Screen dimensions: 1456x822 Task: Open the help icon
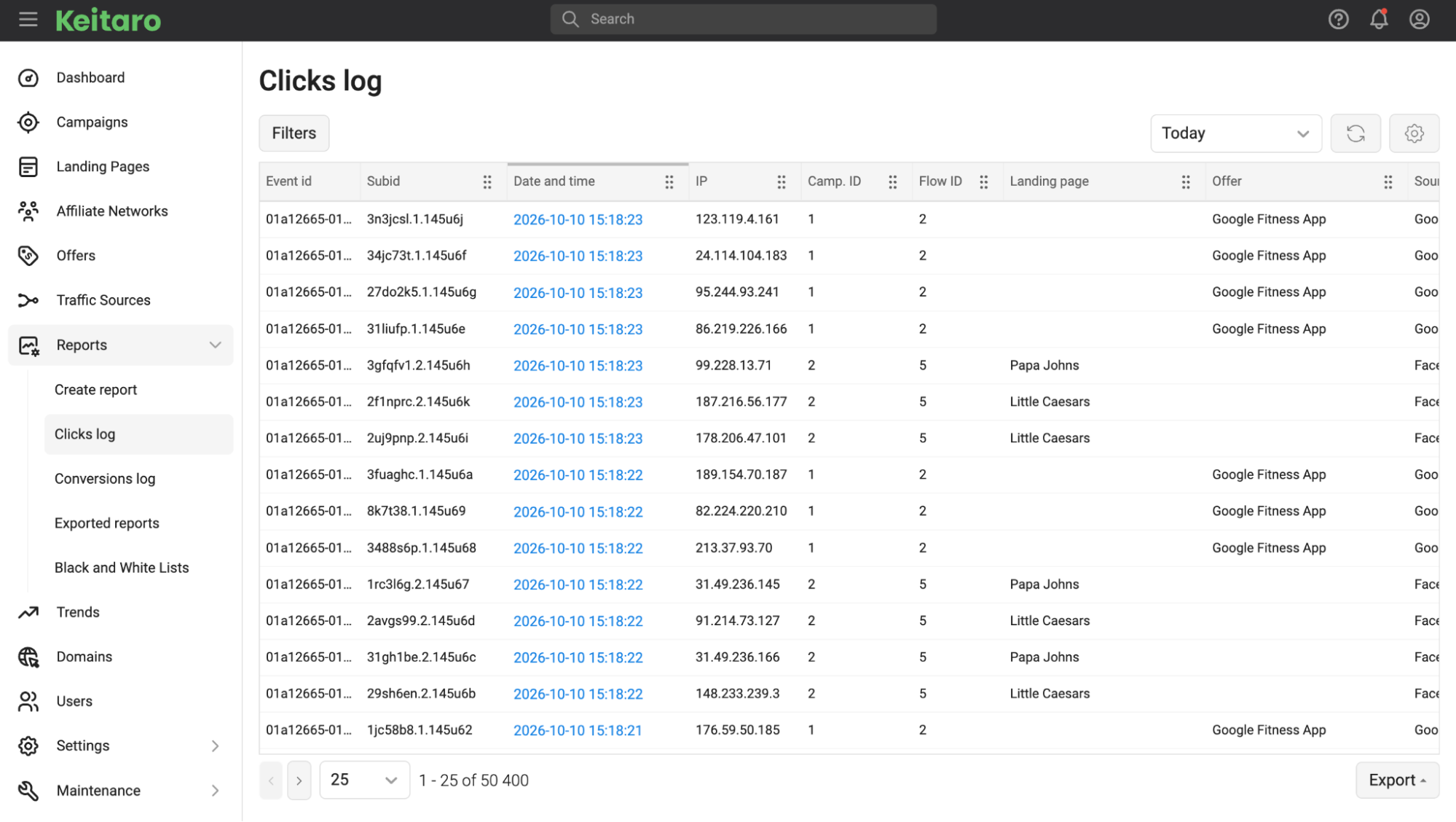tap(1338, 20)
